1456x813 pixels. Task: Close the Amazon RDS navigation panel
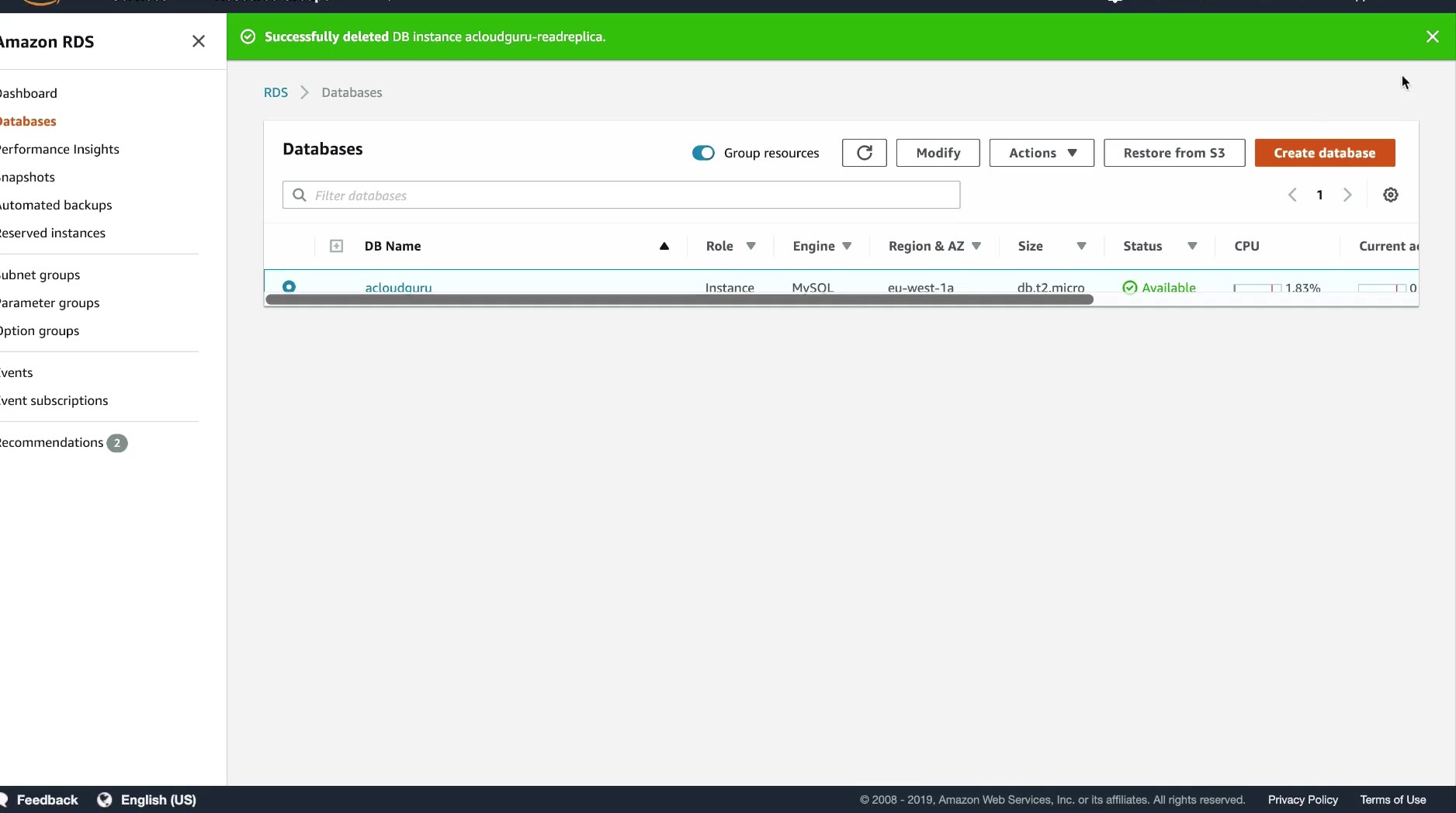tap(199, 41)
